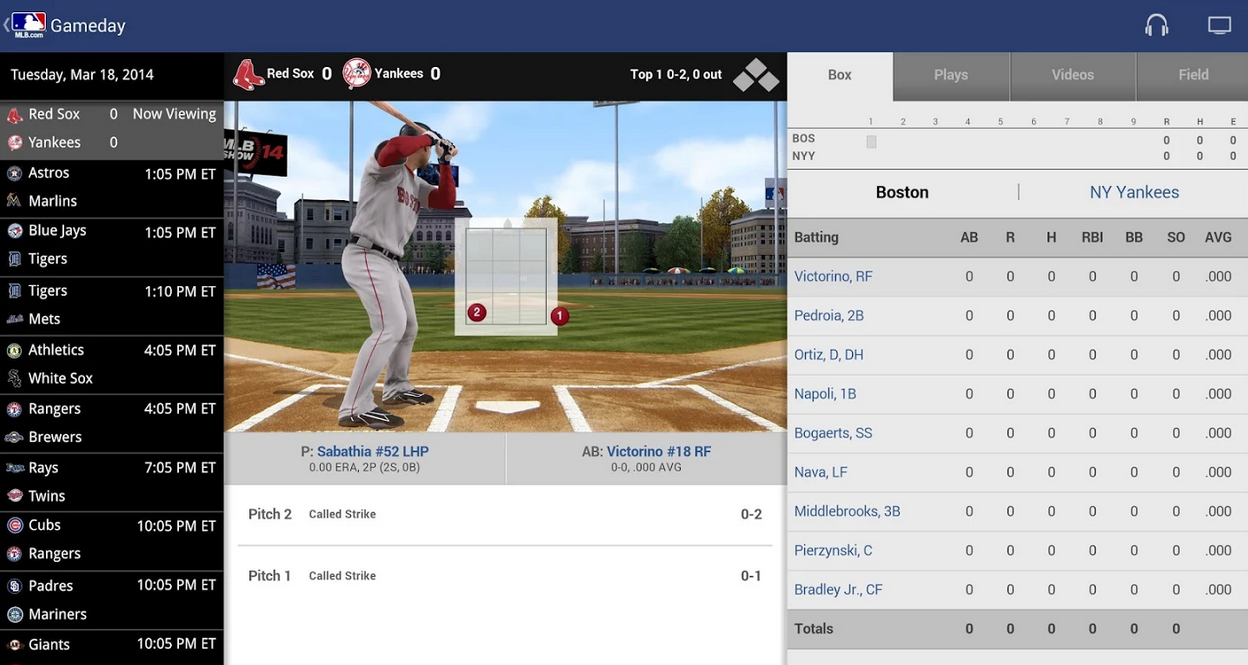Select the Astros vs Marlins game
The image size is (1248, 665).
coord(112,188)
